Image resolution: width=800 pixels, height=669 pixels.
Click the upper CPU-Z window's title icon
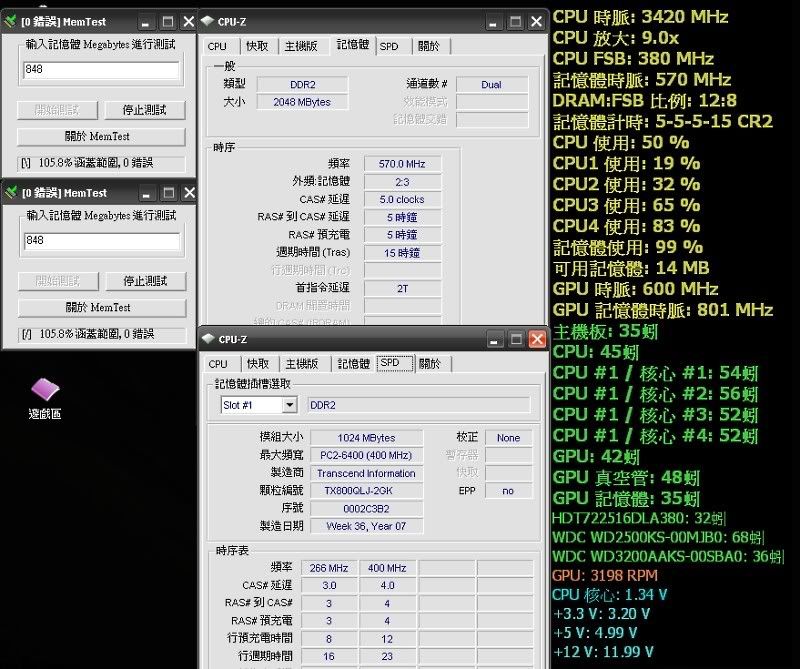(x=207, y=21)
